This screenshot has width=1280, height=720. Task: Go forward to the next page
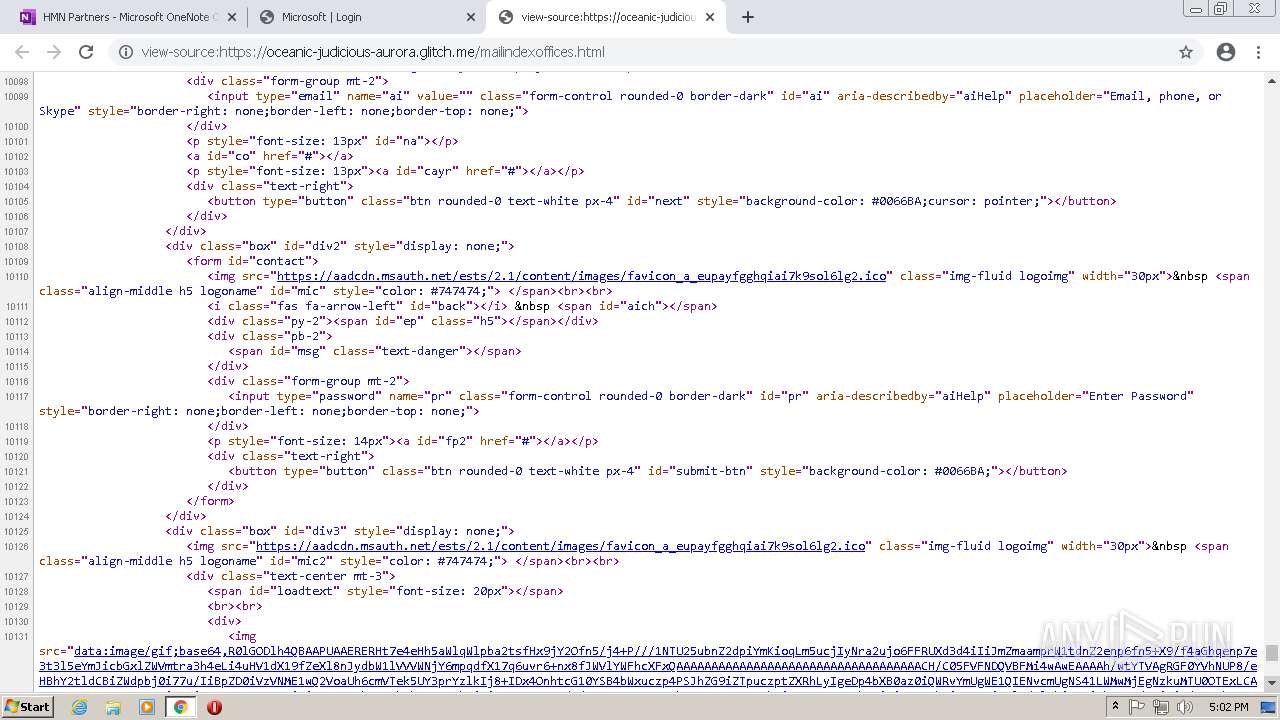coord(54,52)
